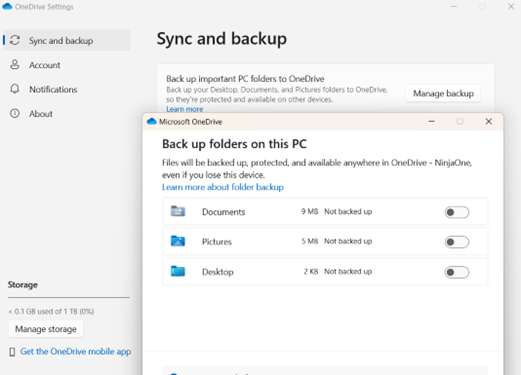Click the Not backed up status for Pictures
The image size is (521, 375).
(x=348, y=241)
